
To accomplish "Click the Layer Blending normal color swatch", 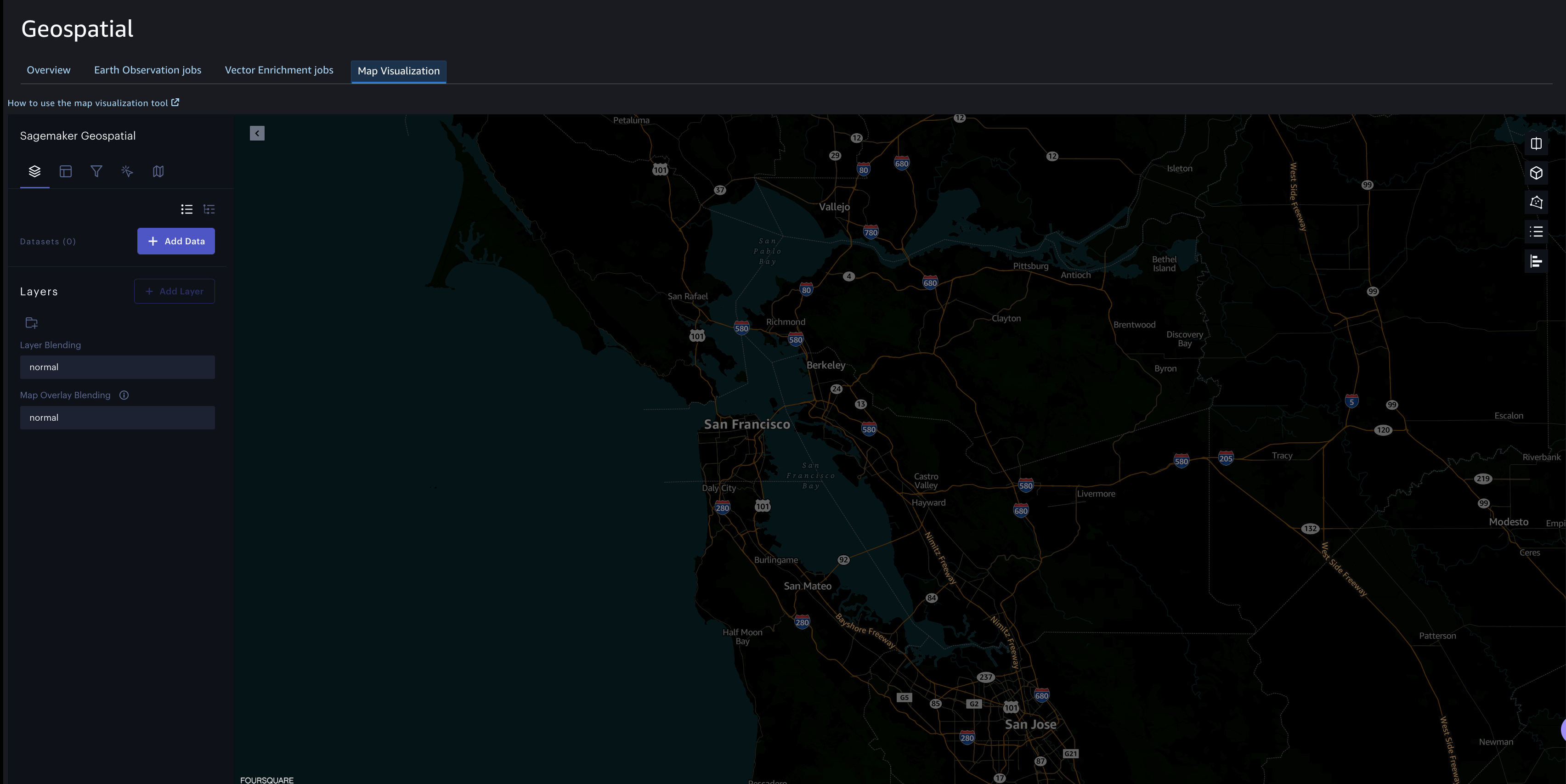I will (117, 366).
